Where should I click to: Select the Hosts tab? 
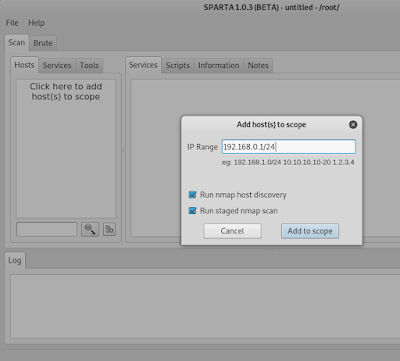[x=24, y=65]
